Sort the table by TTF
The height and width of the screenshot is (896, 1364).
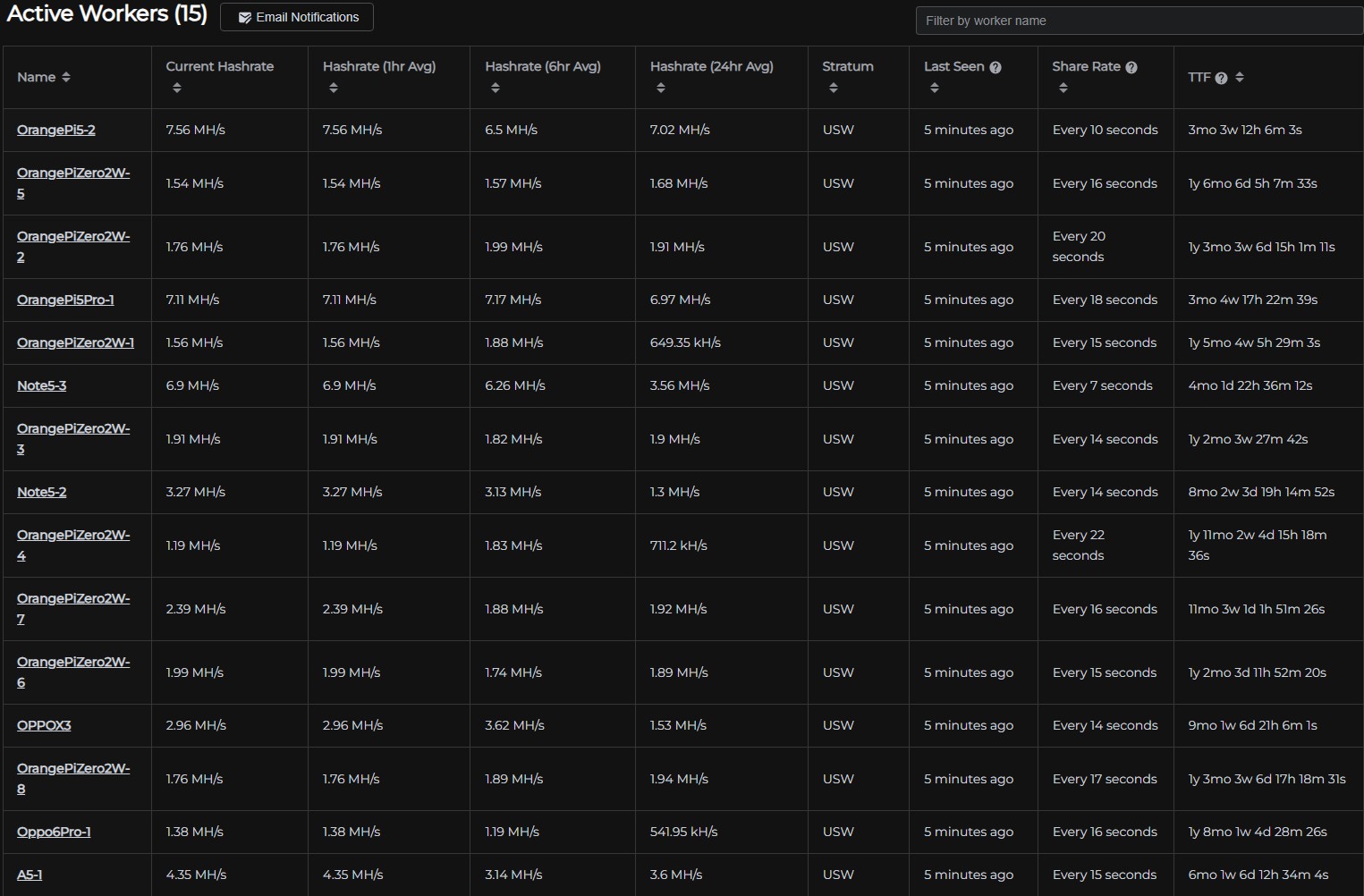pyautogui.click(x=1240, y=77)
